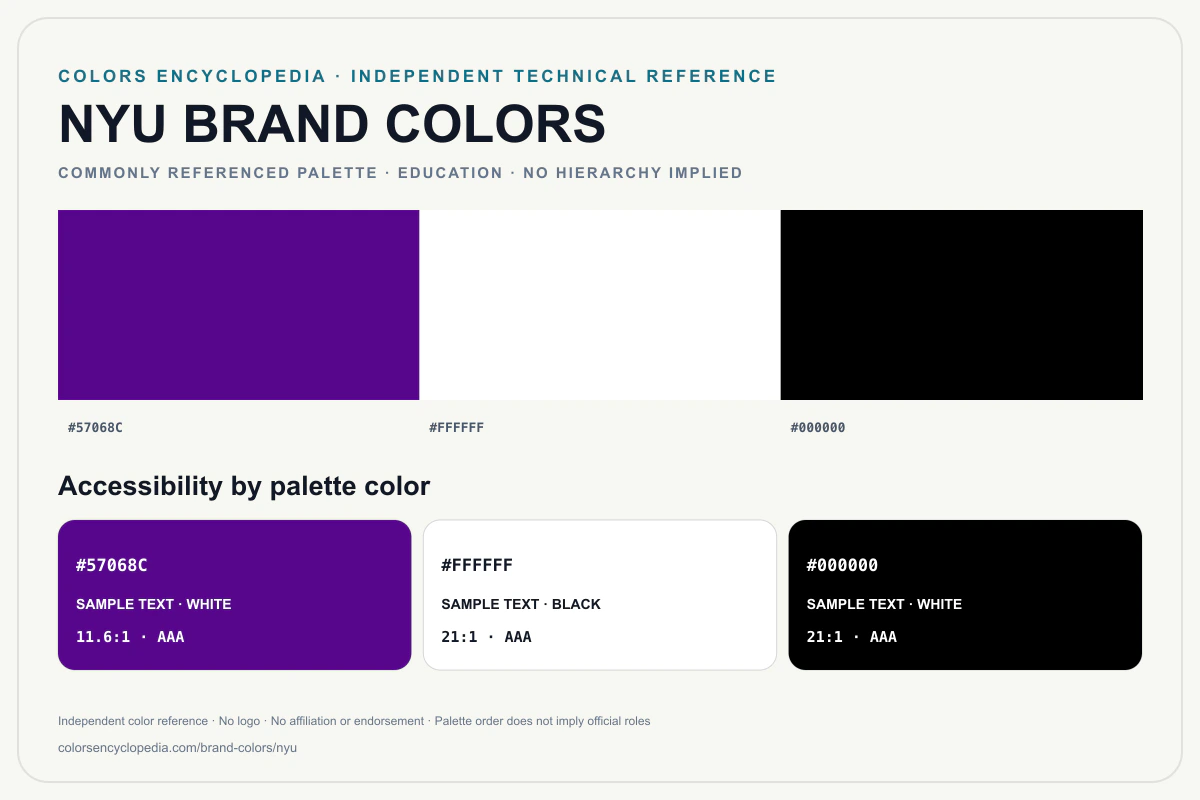This screenshot has width=1200, height=800.
Task: Open the black #000000 accessibility card
Action: [965, 595]
